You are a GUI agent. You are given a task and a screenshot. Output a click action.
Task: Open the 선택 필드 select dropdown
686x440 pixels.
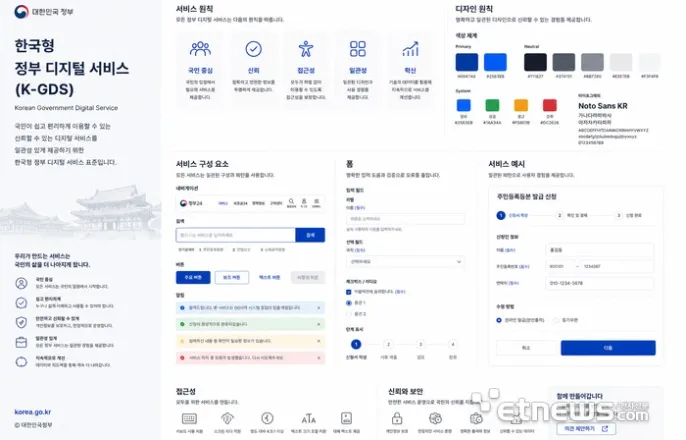coord(405,262)
